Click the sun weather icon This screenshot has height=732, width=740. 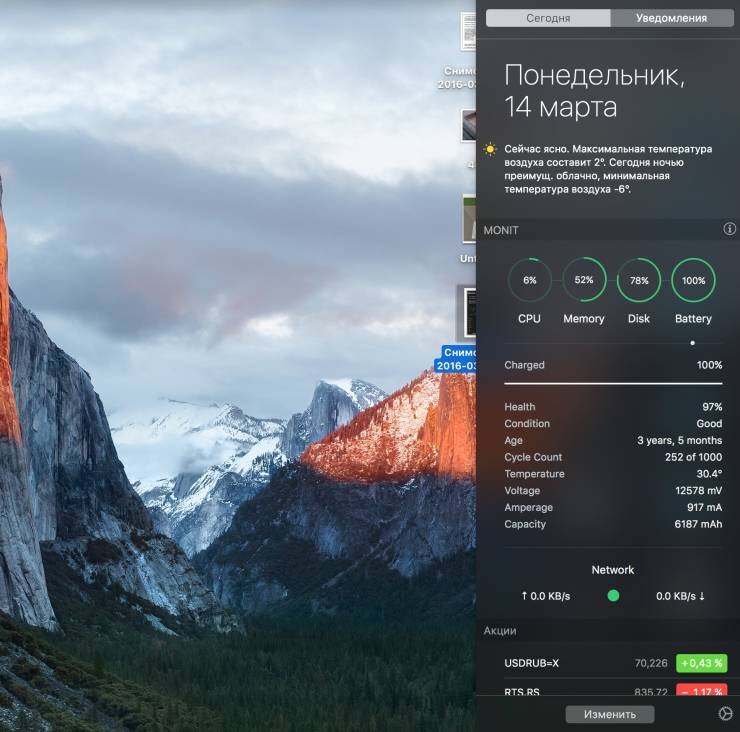pyautogui.click(x=490, y=150)
